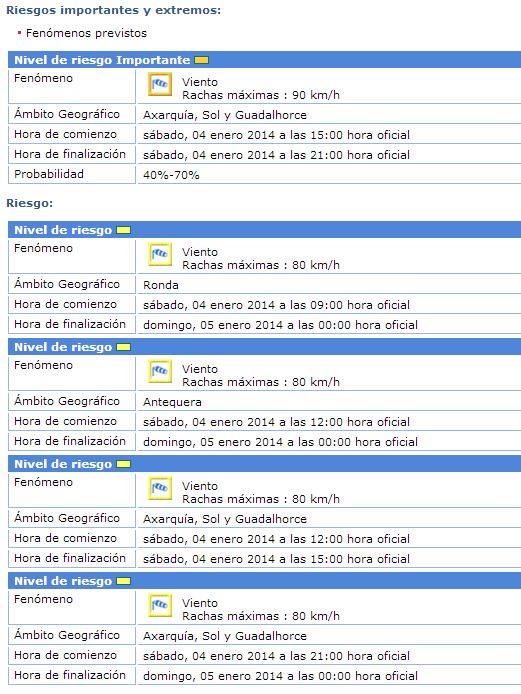This screenshot has height=694, width=521.
Task: Click Antequera start time 12:00 cell
Action: point(329,422)
